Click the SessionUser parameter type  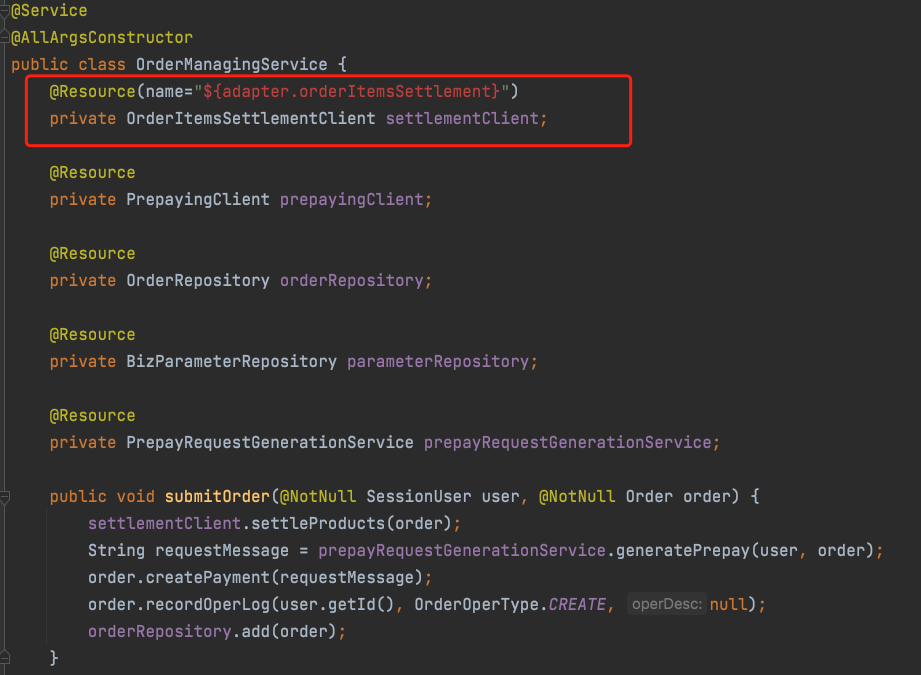[419, 497]
